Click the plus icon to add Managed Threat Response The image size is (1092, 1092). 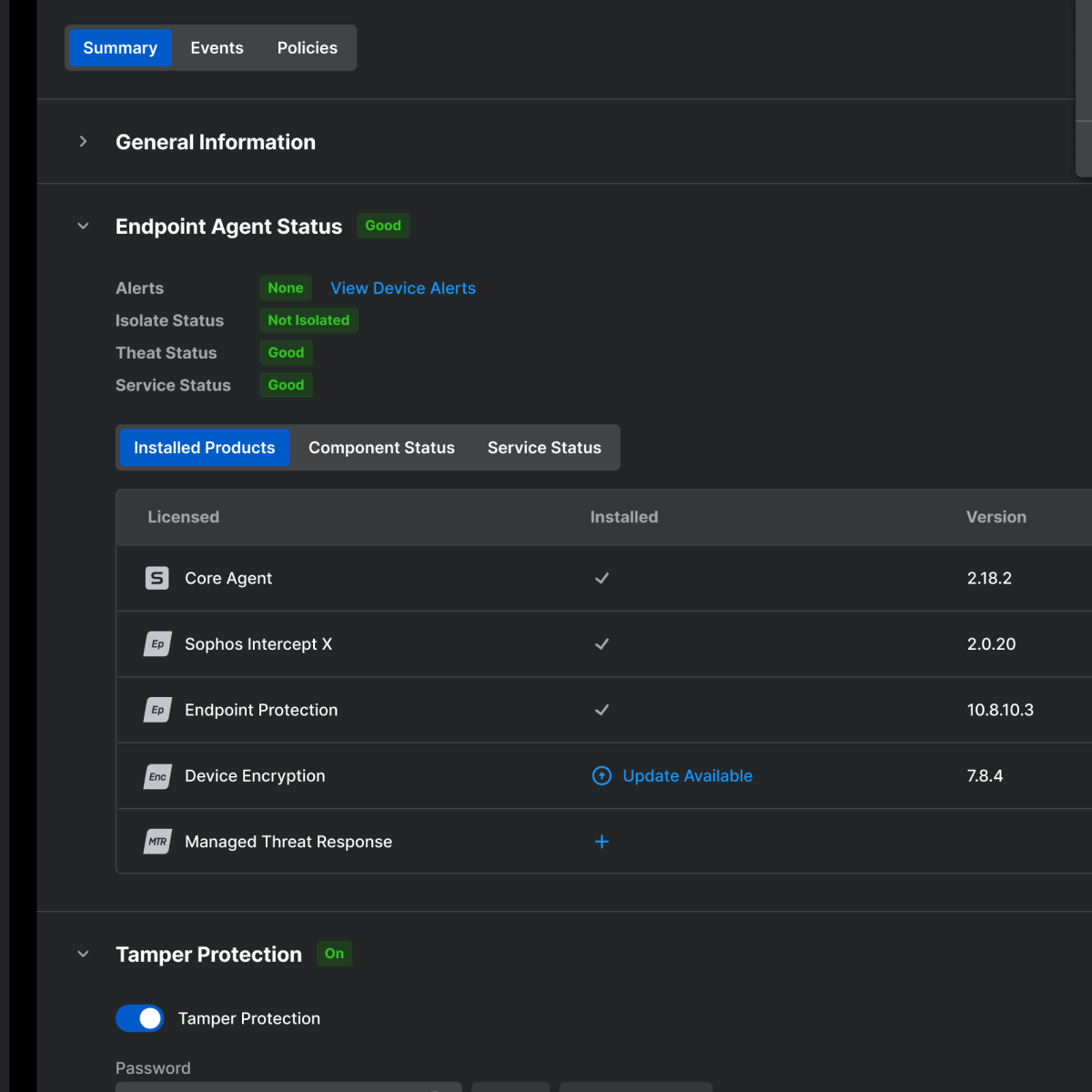[x=602, y=842]
